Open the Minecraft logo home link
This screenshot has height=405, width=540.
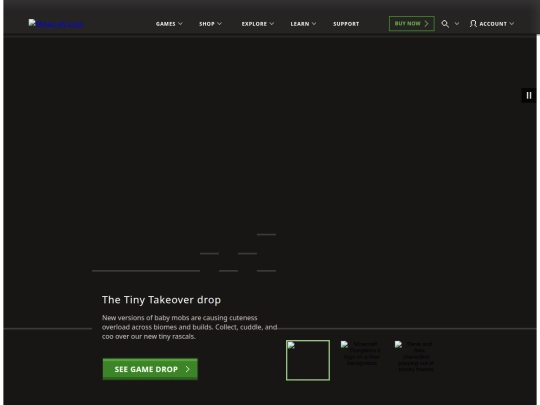coord(56,24)
